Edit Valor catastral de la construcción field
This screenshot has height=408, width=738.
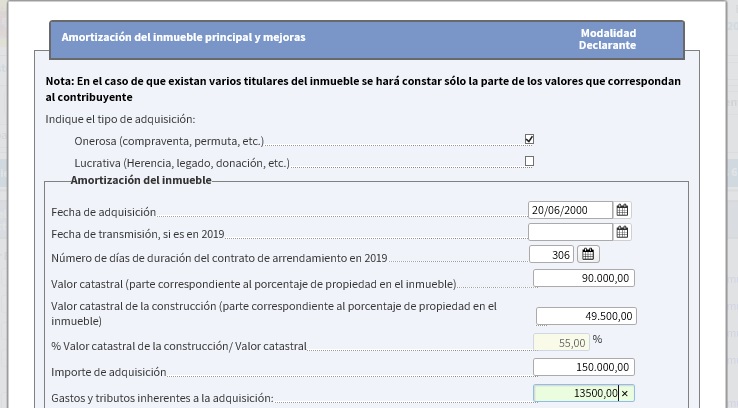[x=585, y=316]
